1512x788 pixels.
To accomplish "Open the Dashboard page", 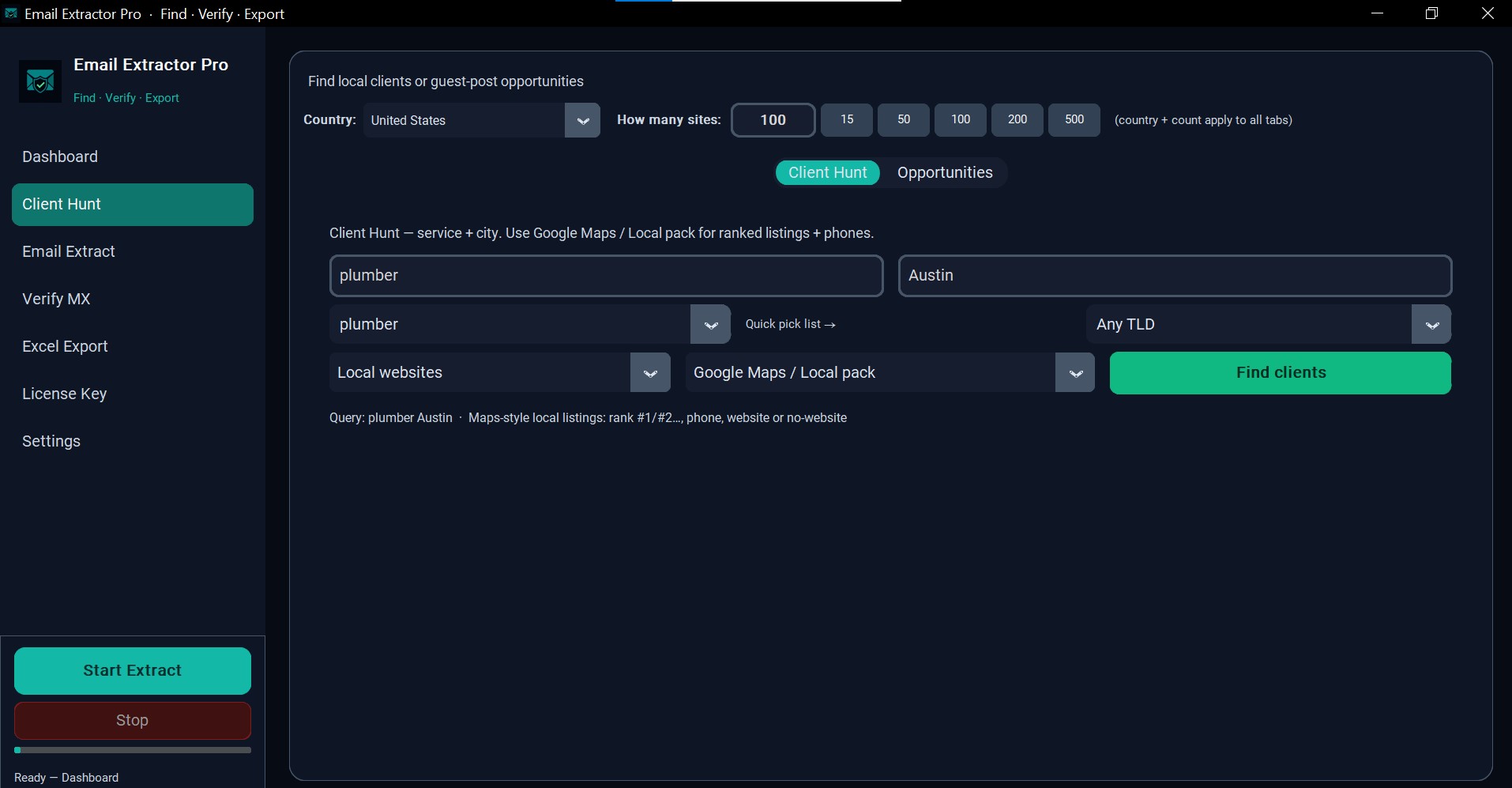I will (x=133, y=156).
